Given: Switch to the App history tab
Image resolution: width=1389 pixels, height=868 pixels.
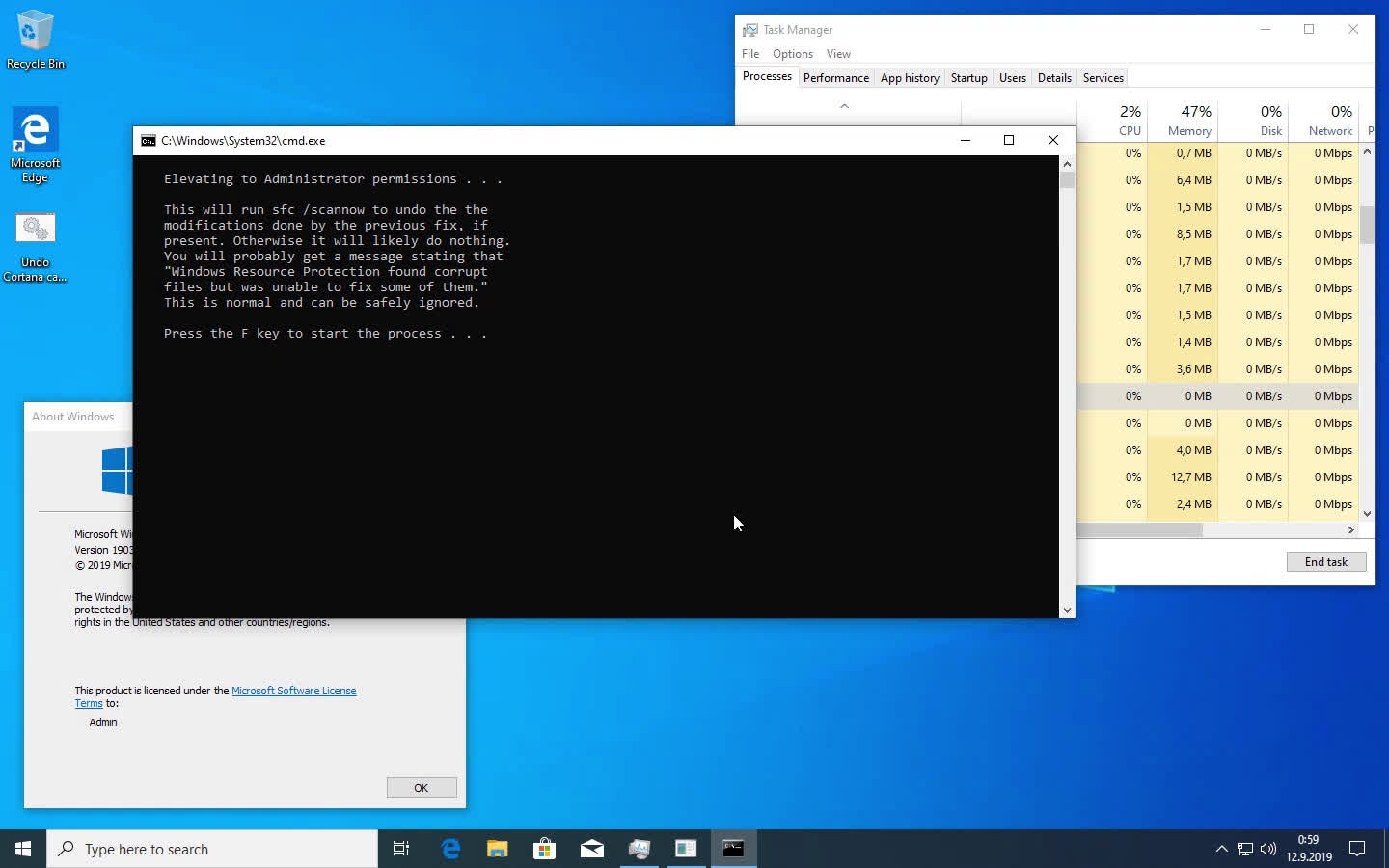Looking at the screenshot, I should tap(910, 78).
